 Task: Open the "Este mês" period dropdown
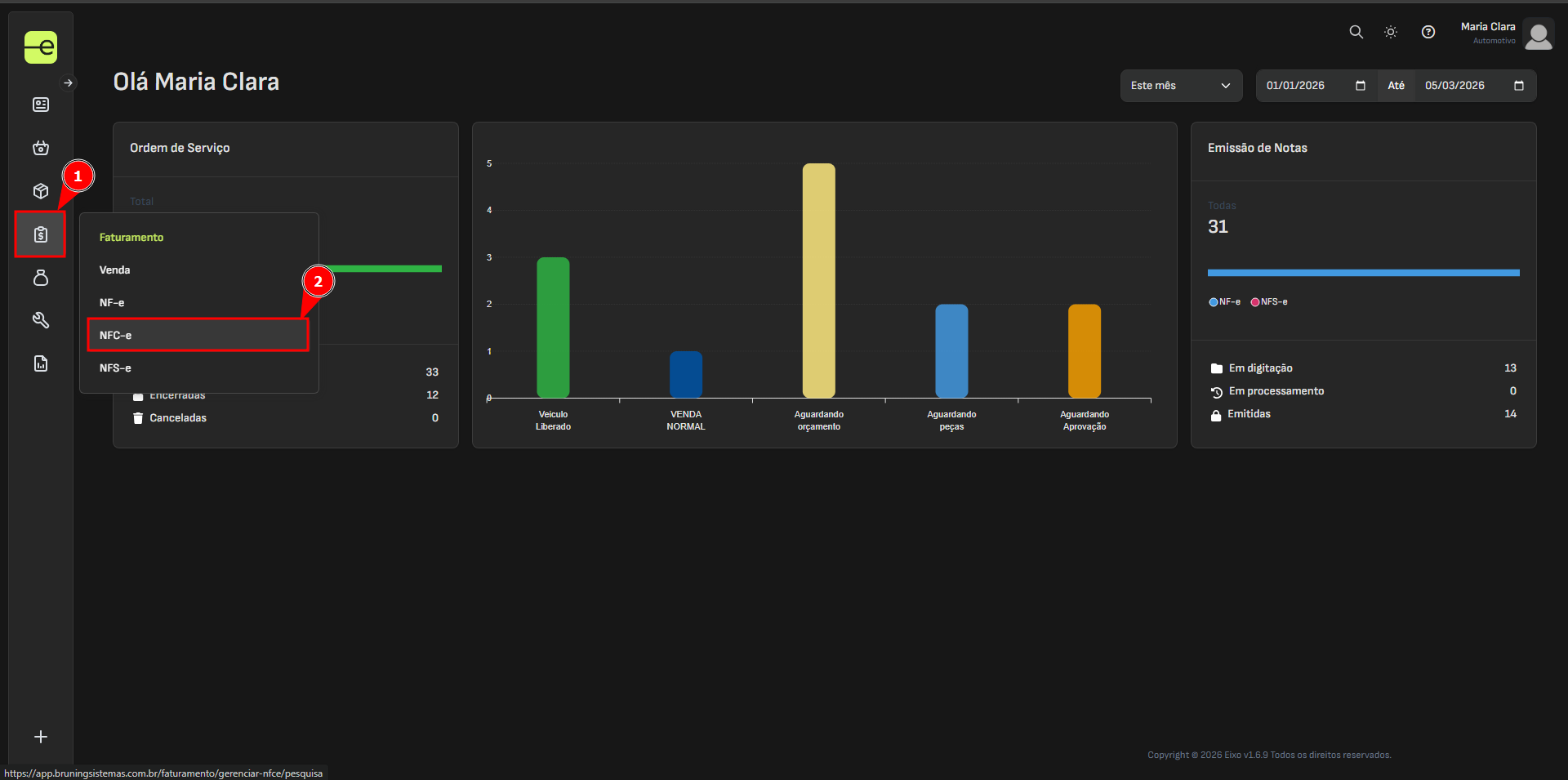coord(1180,86)
